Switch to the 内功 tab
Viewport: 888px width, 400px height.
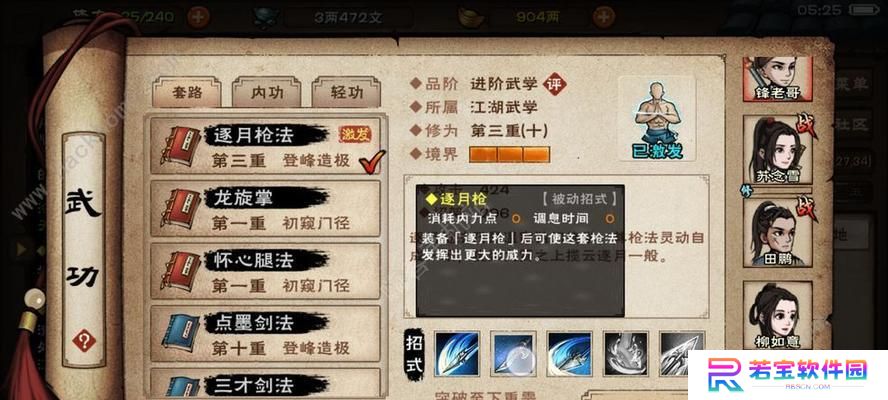tap(267, 93)
